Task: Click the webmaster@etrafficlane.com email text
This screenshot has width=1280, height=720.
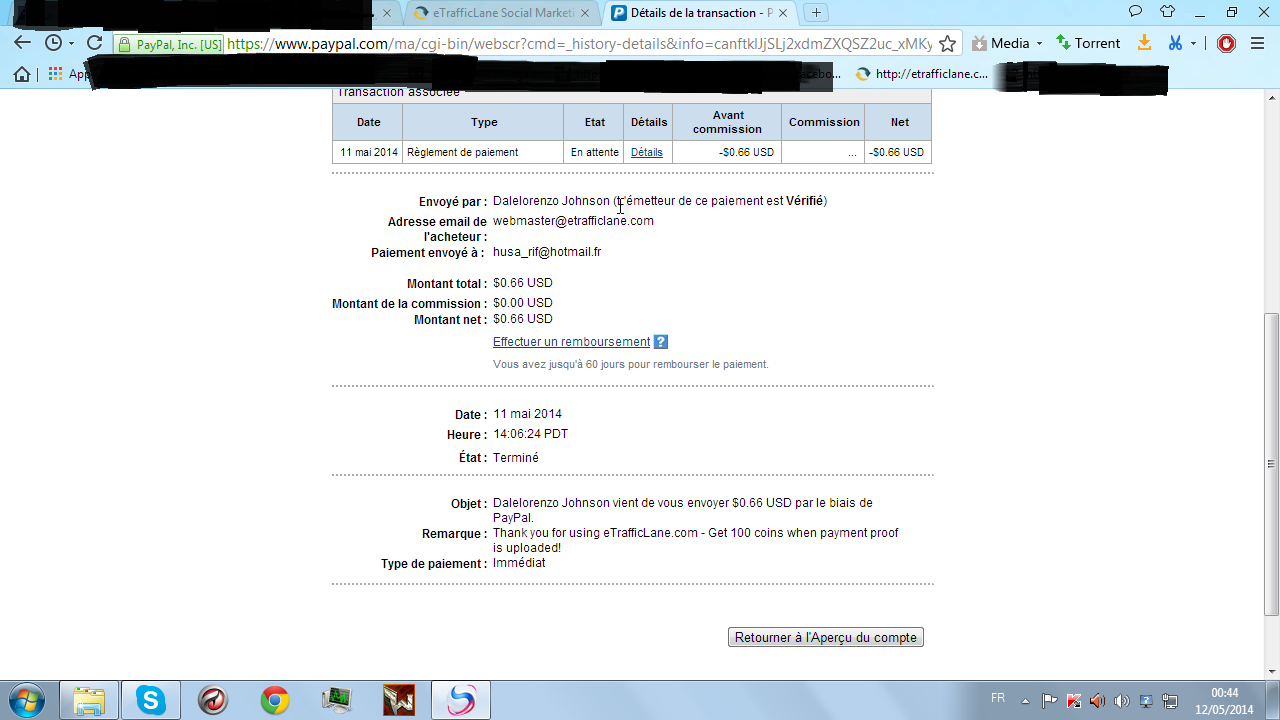Action: tap(573, 221)
